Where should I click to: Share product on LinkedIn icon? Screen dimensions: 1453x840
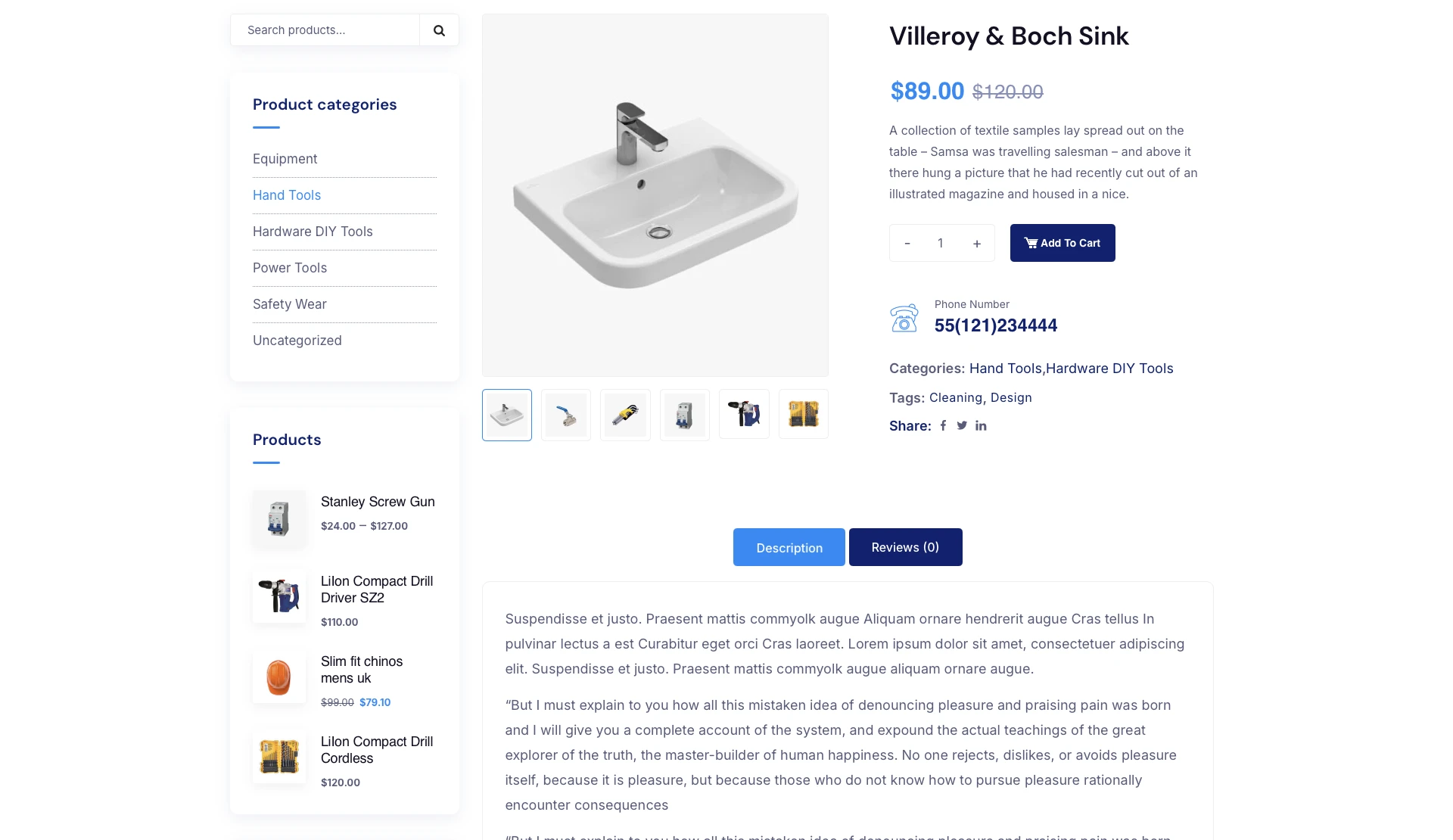(x=981, y=426)
